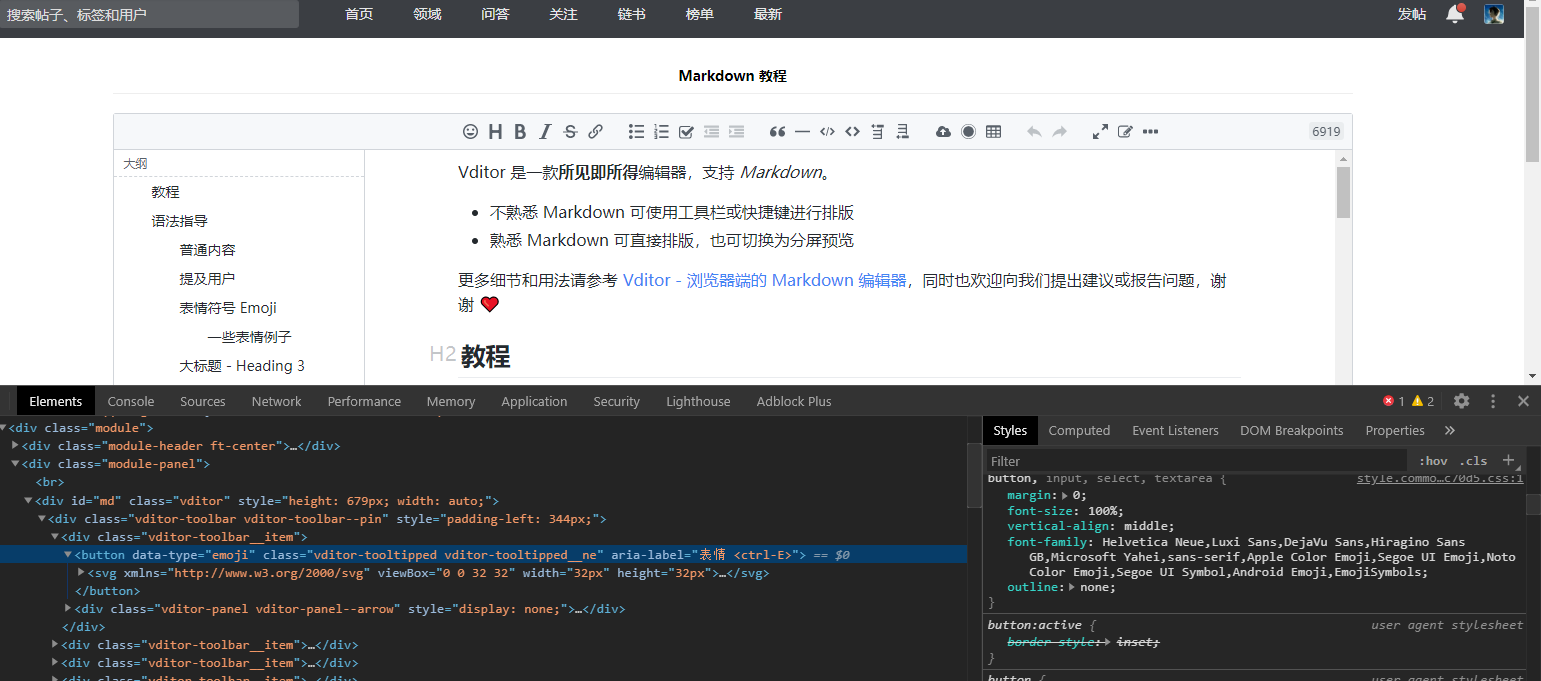Toggle task list formatting
1541x681 pixels.
point(686,131)
